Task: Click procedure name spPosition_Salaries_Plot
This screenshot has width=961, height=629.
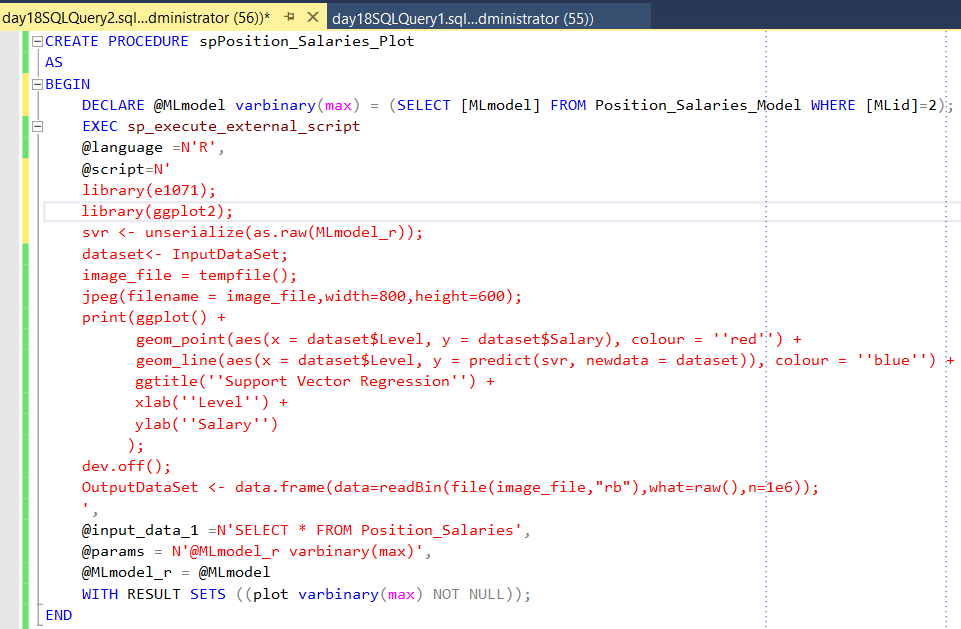Action: (x=306, y=42)
